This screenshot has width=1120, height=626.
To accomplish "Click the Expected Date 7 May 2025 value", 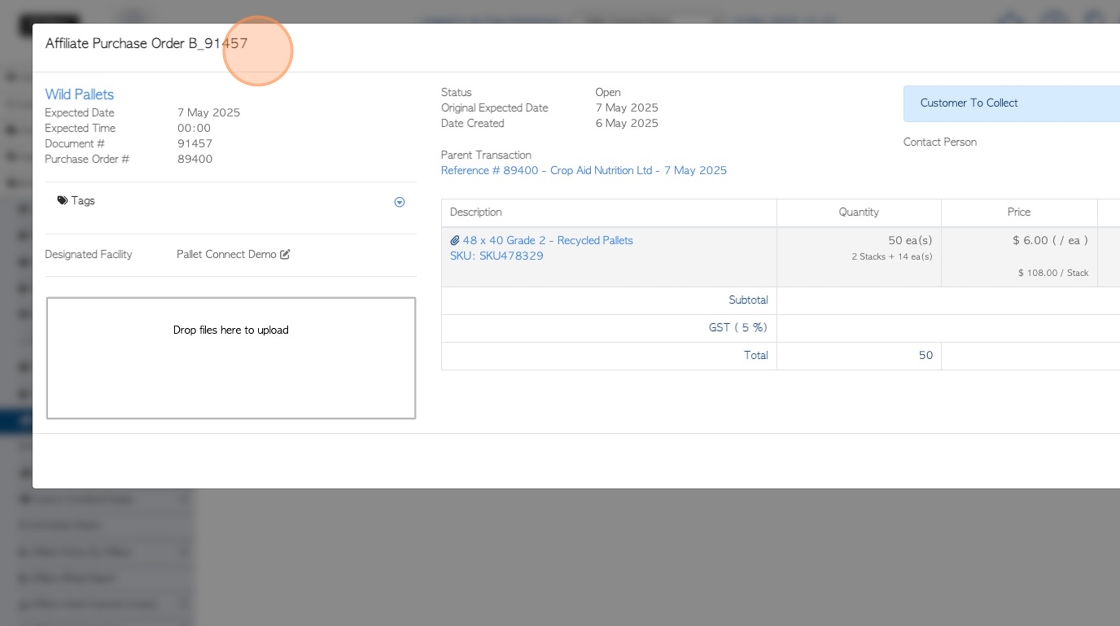I will (209, 113).
